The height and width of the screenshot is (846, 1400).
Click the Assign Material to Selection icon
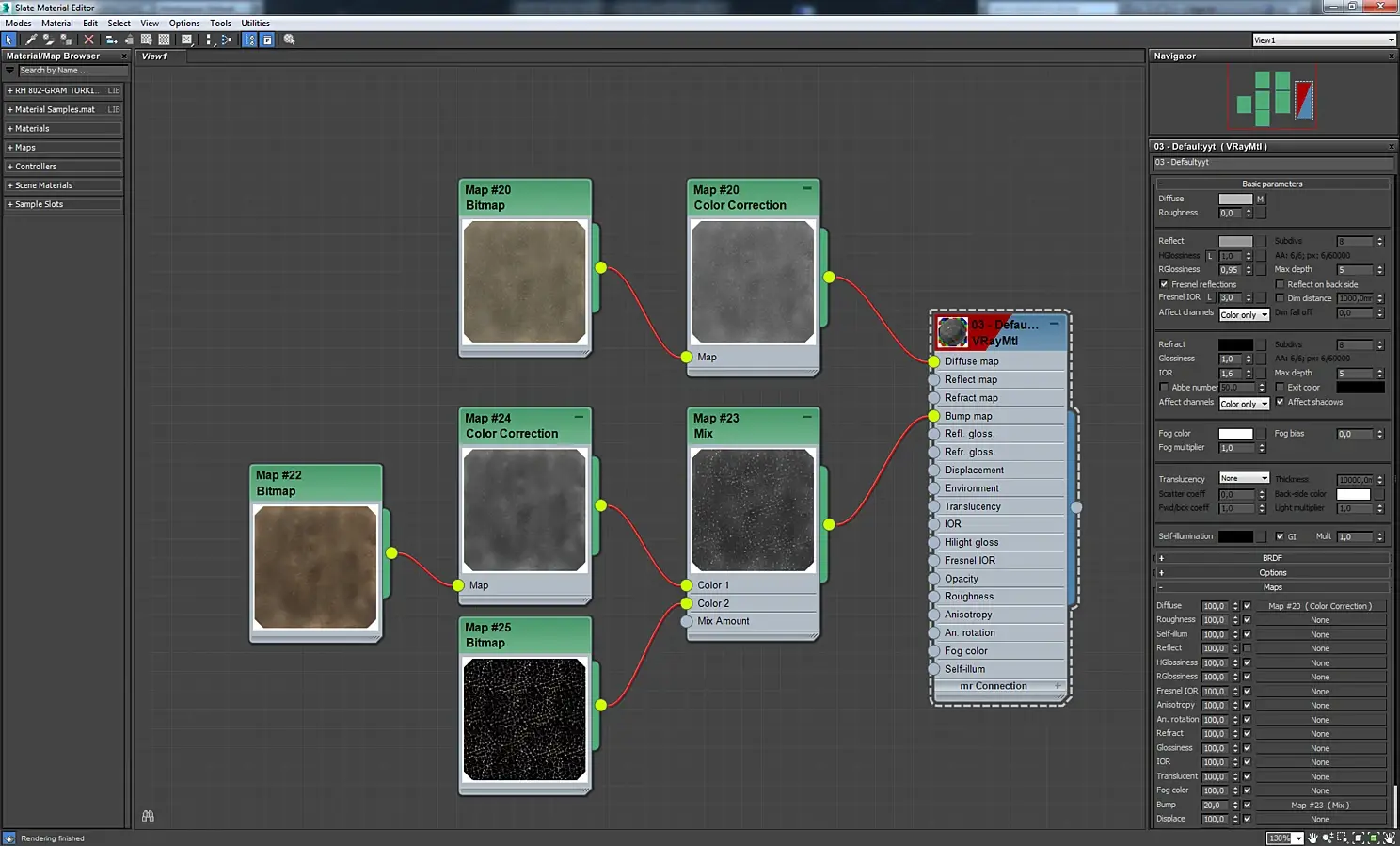click(67, 40)
